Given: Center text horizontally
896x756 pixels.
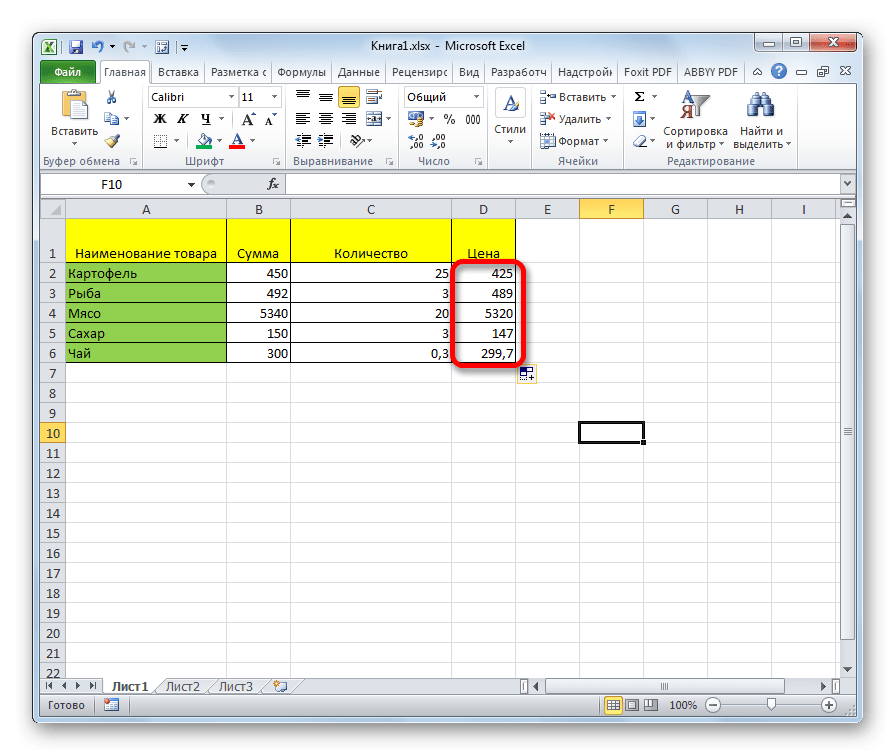Looking at the screenshot, I should 326,119.
